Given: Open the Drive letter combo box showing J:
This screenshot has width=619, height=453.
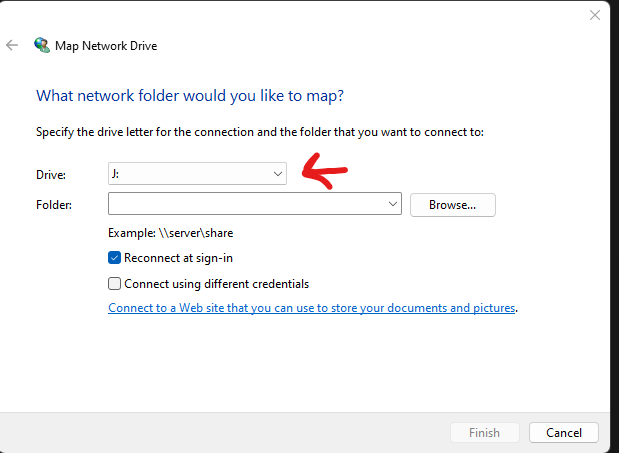Looking at the screenshot, I should (197, 174).
